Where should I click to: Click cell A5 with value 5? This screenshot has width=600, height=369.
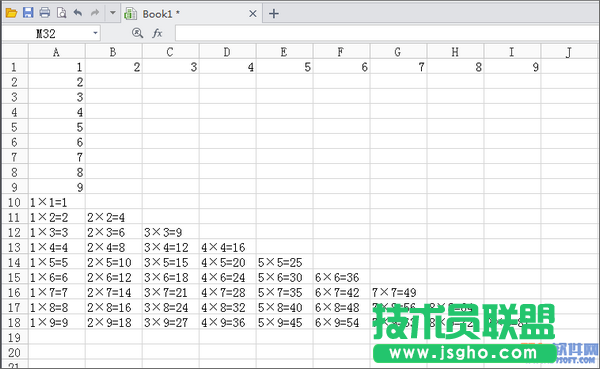(x=57, y=127)
